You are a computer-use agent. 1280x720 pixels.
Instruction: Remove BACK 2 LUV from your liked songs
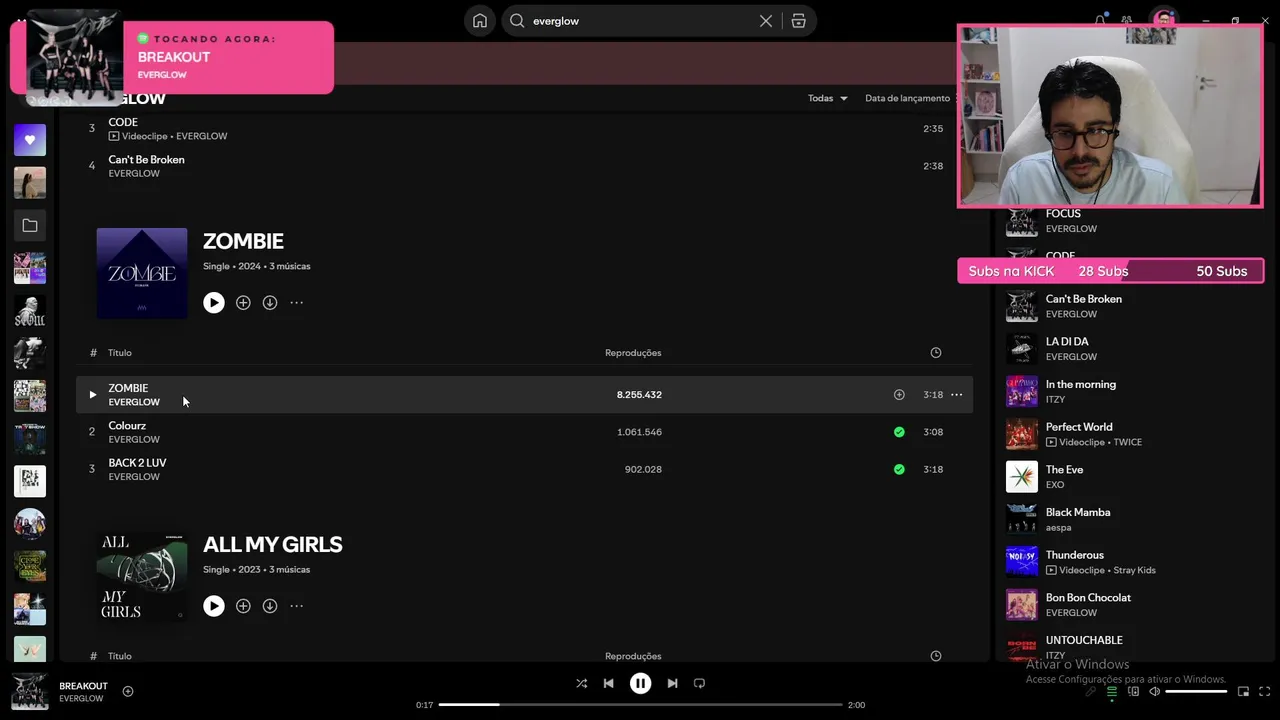pos(899,469)
